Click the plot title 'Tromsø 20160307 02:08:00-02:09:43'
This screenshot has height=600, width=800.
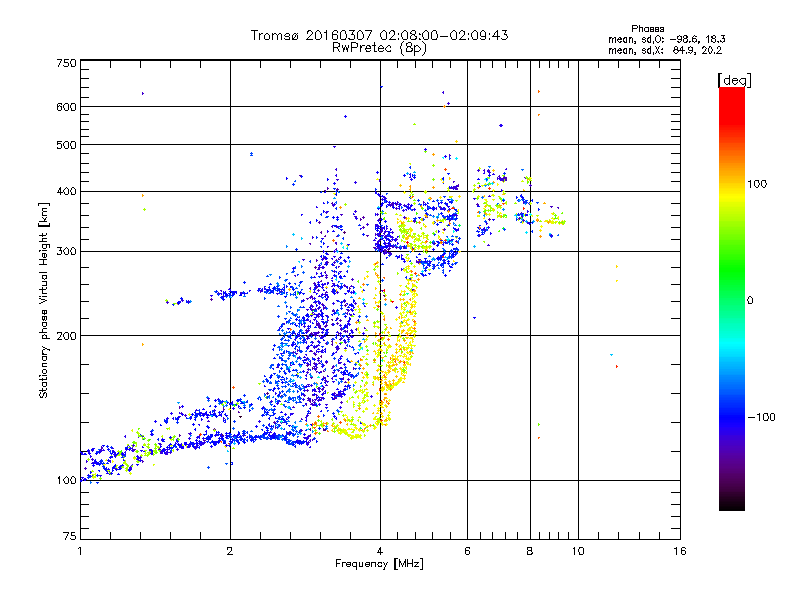coord(379,35)
